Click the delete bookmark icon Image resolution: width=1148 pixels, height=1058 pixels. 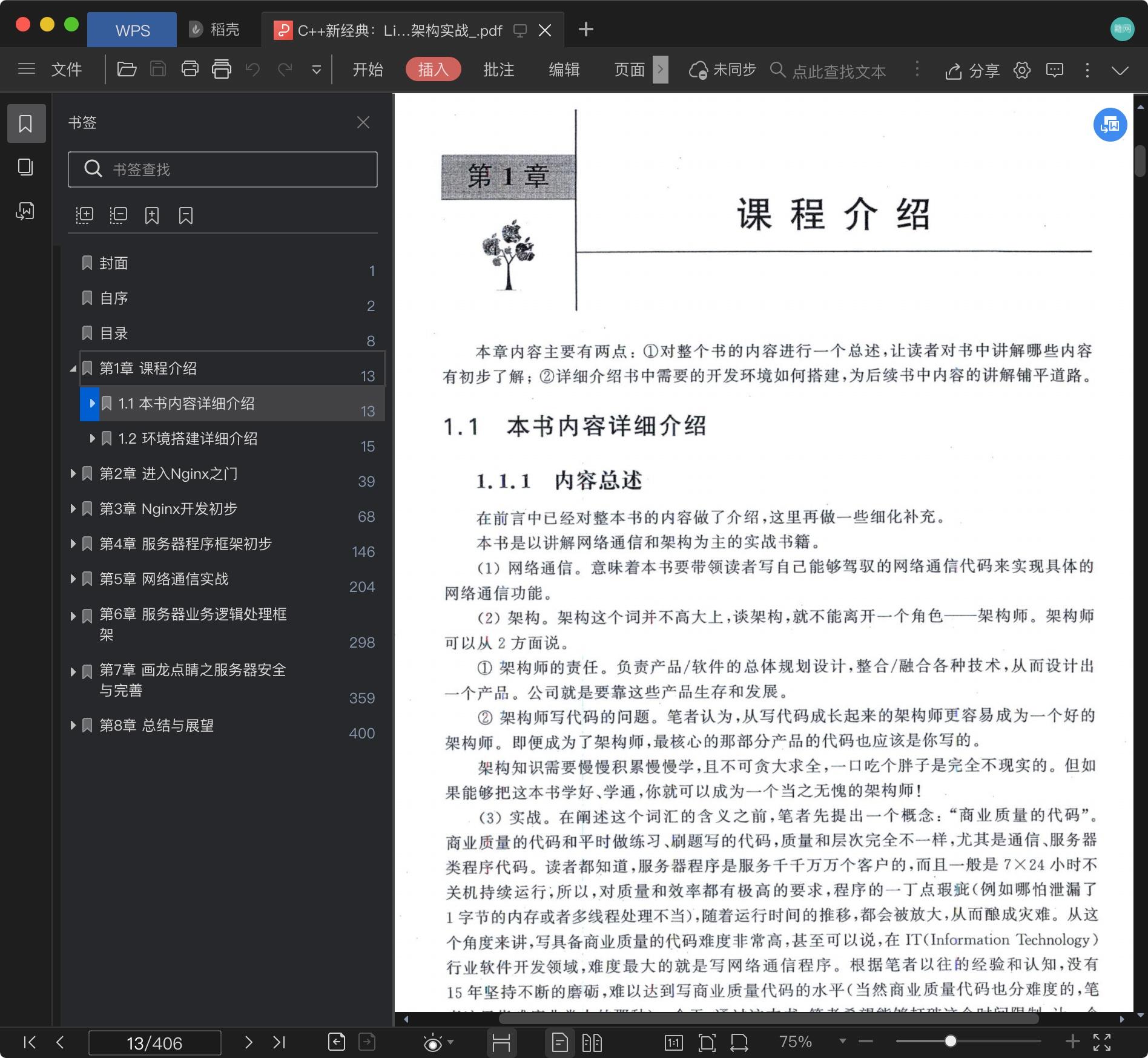[186, 215]
